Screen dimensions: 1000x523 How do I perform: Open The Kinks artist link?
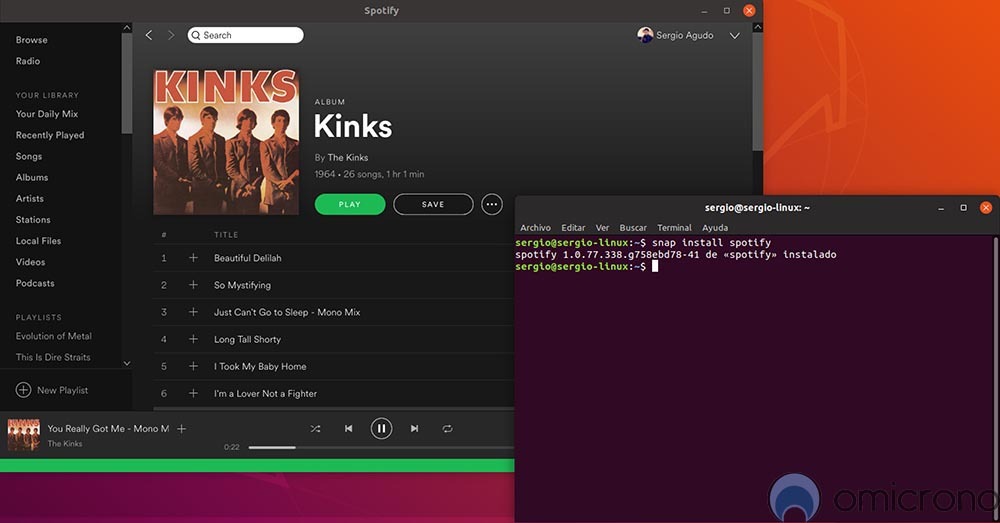point(348,157)
